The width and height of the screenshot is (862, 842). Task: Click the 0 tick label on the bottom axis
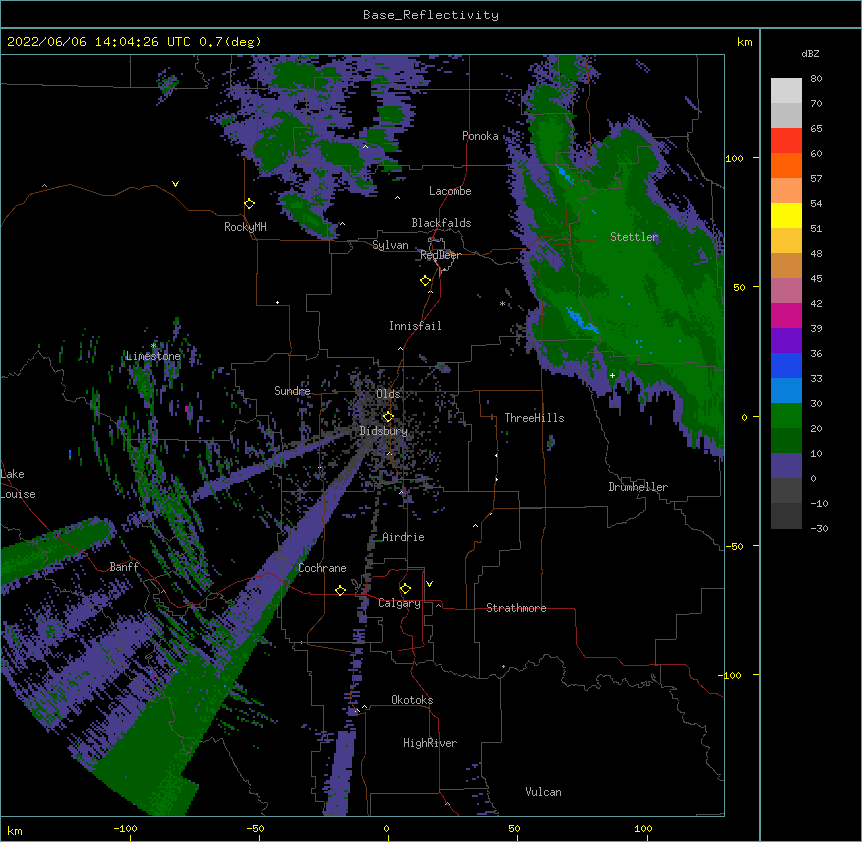click(386, 828)
